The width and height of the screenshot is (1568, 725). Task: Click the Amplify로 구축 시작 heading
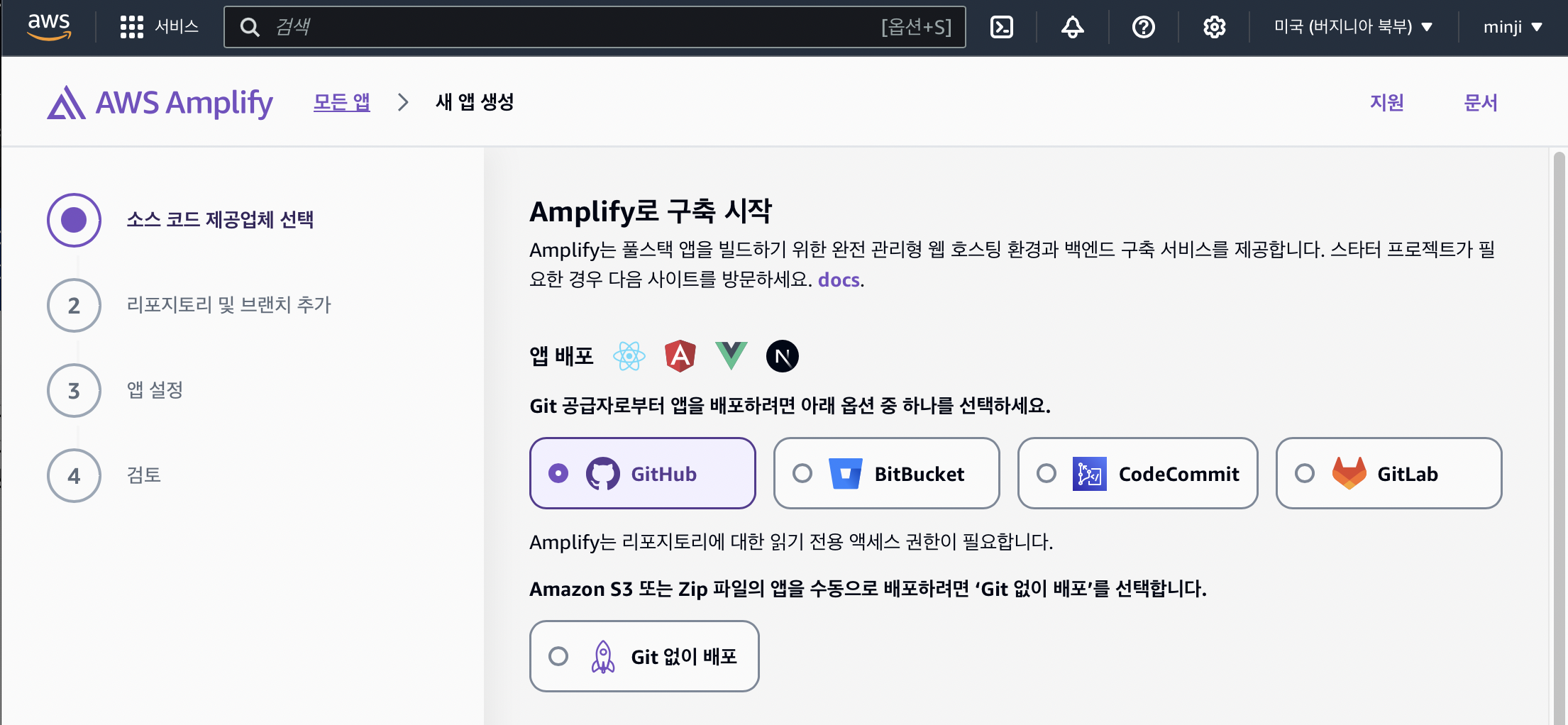pyautogui.click(x=651, y=211)
